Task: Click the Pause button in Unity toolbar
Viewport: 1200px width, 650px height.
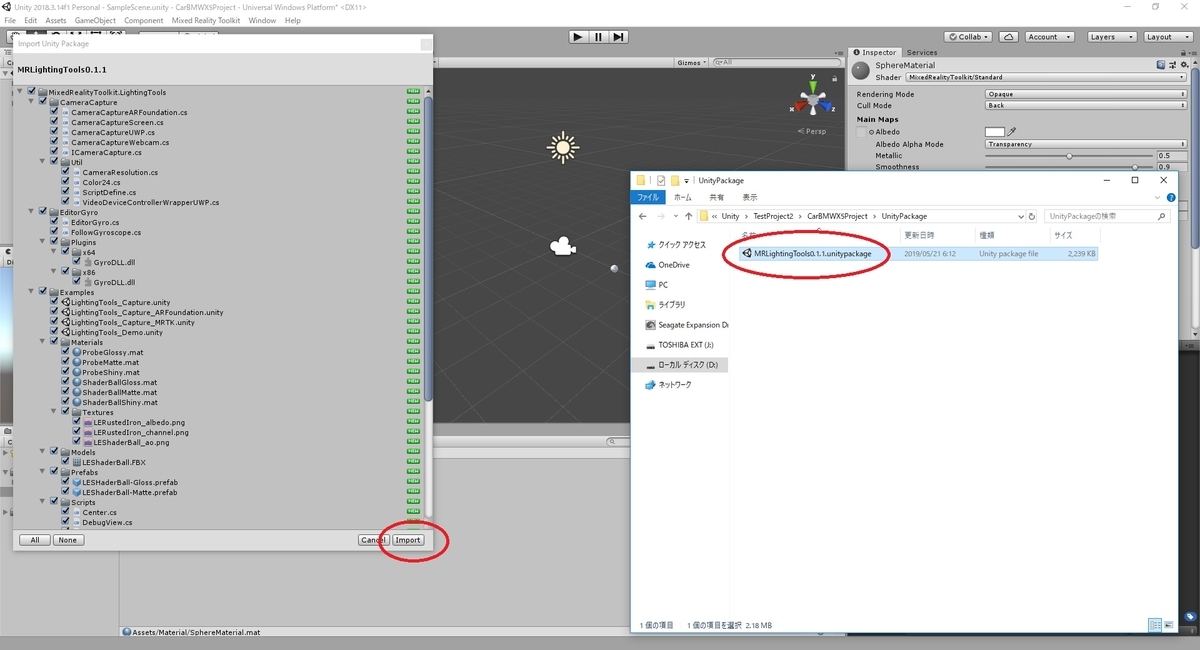Action: coord(598,37)
